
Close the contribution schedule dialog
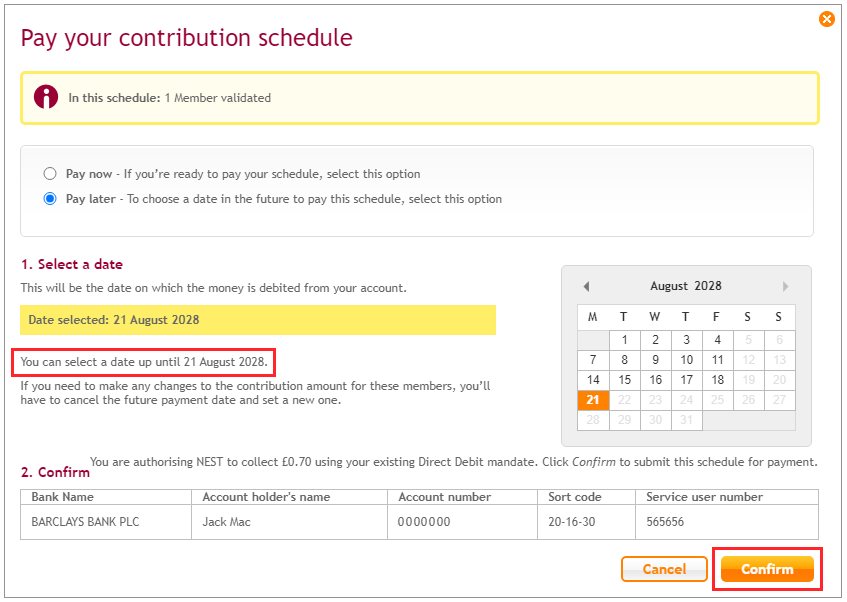click(x=826, y=19)
